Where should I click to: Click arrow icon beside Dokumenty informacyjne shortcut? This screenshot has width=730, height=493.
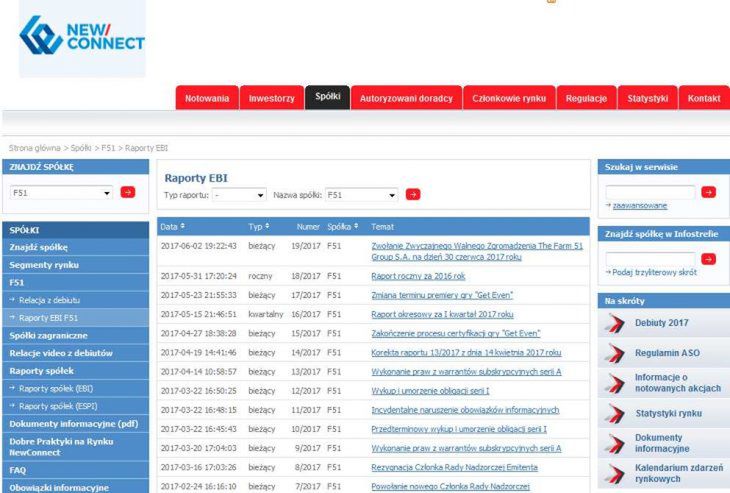[615, 444]
